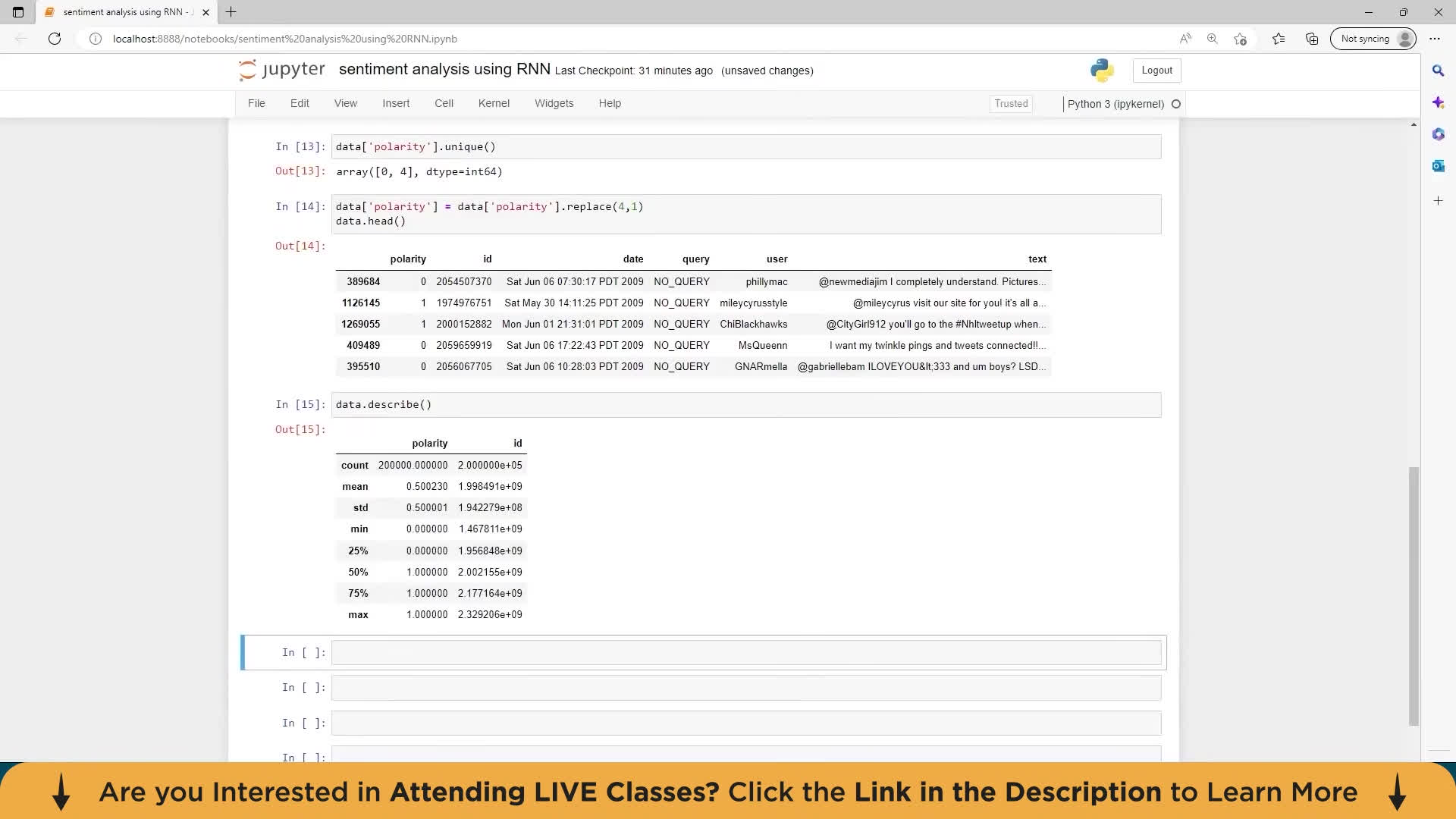Screen dimensions: 1456x819
Task: Click the Not syncing profile button
Action: point(1373,39)
